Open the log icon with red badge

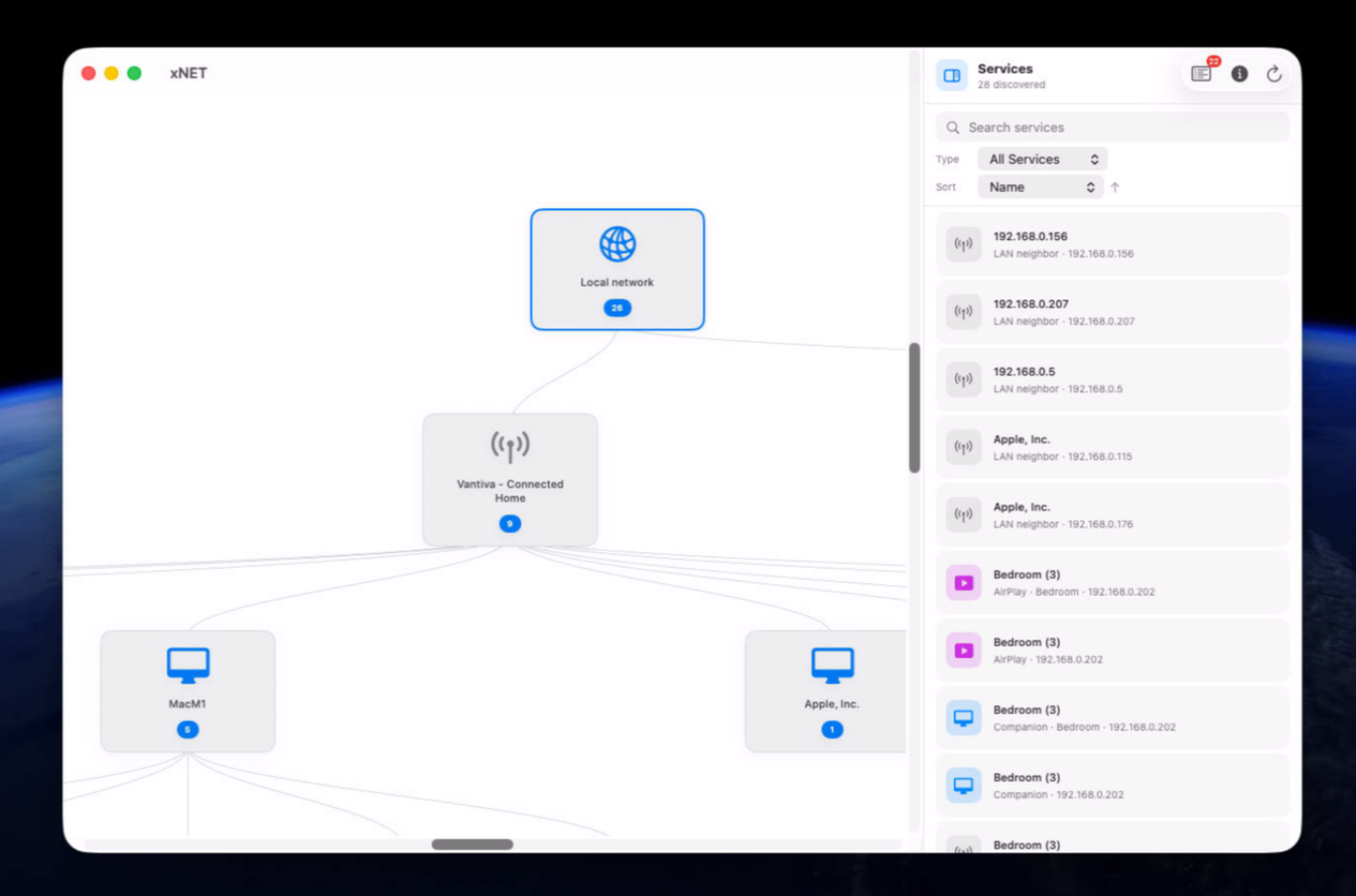(x=1201, y=74)
